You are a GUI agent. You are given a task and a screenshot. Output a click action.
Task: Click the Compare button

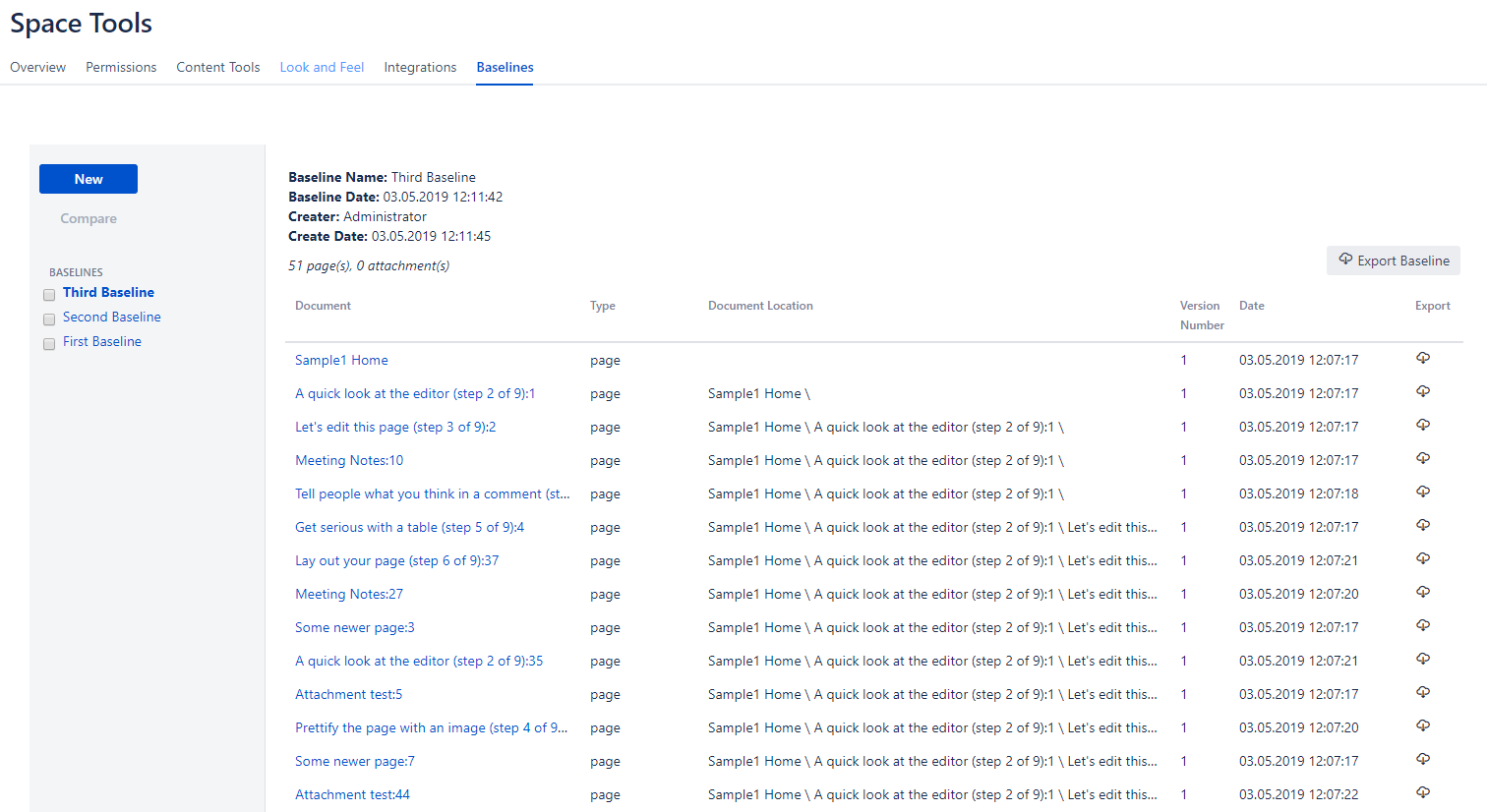(89, 218)
